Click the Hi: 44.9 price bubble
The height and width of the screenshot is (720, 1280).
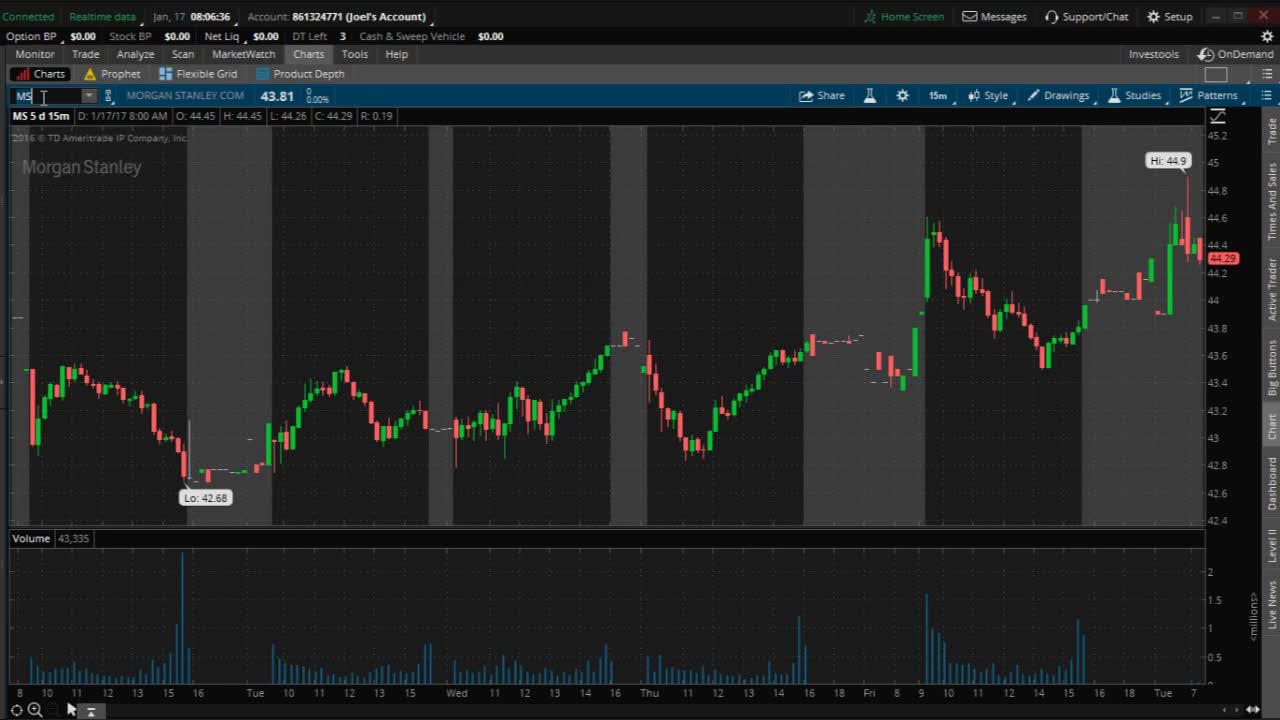(x=1168, y=160)
